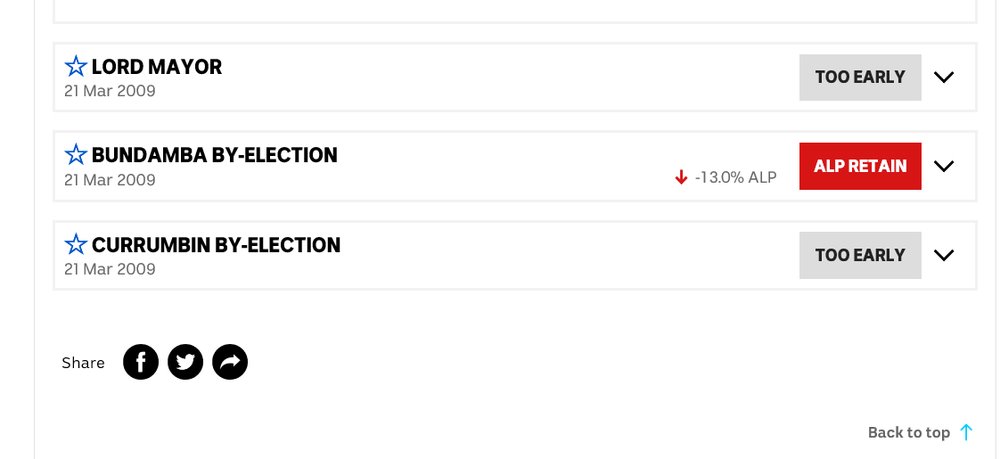Open the Currumbin By-Election title
This screenshot has width=1000, height=459.
[x=216, y=244]
